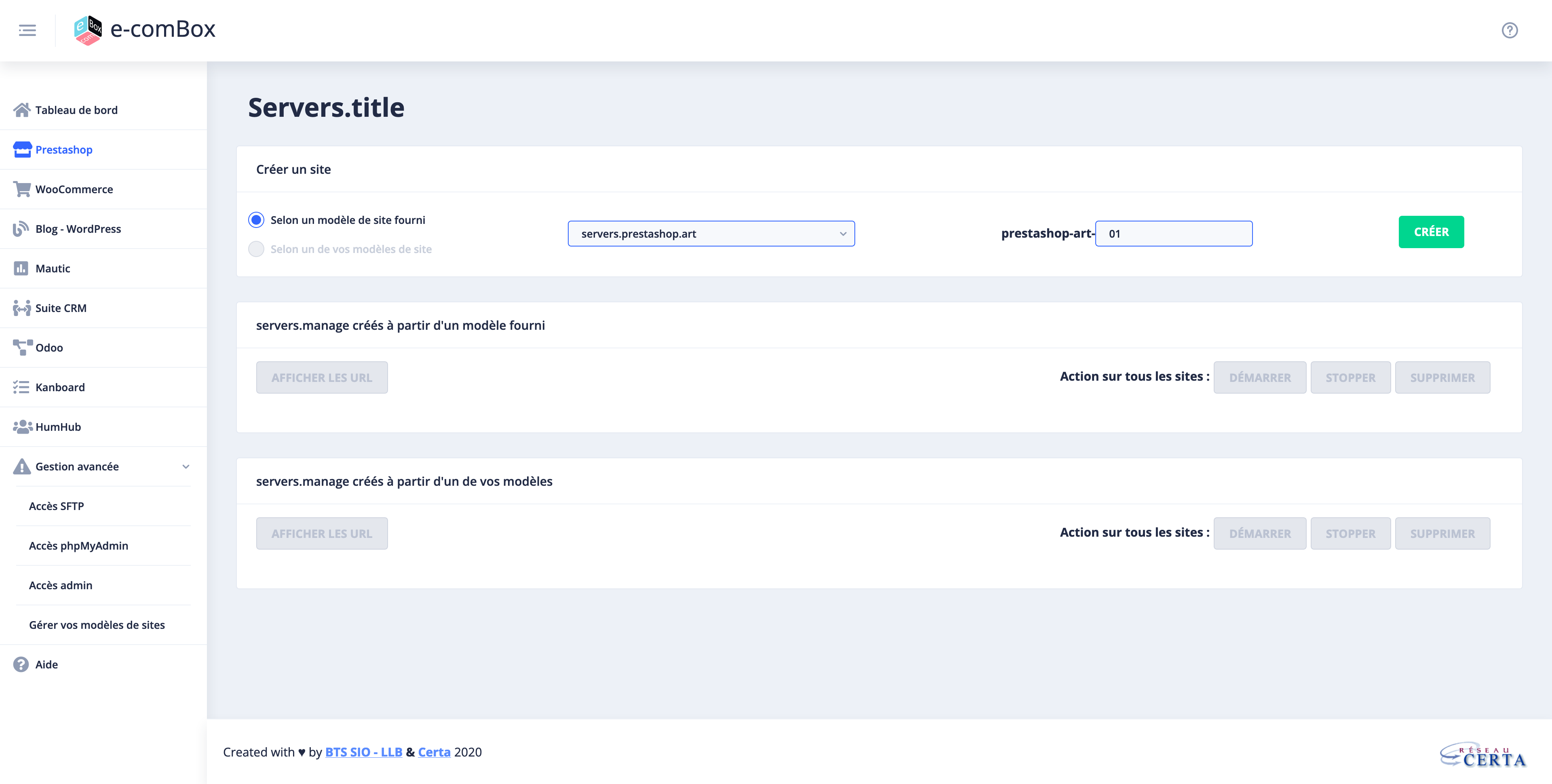Click SUPPRIMER for modèle fourni sites
This screenshot has width=1552, height=784.
tap(1442, 378)
